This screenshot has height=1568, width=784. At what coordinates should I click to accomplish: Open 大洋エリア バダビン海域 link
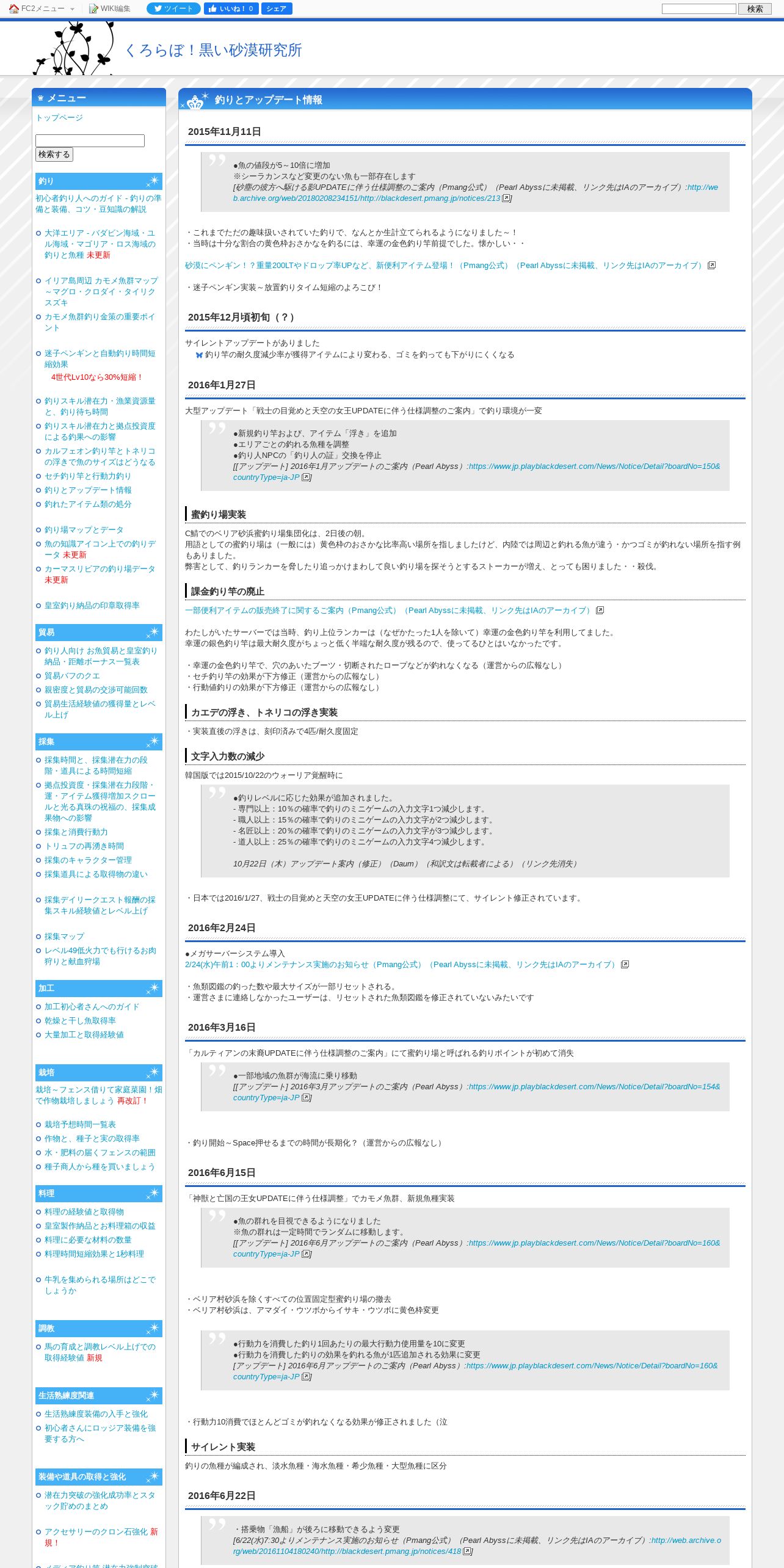pos(100,244)
